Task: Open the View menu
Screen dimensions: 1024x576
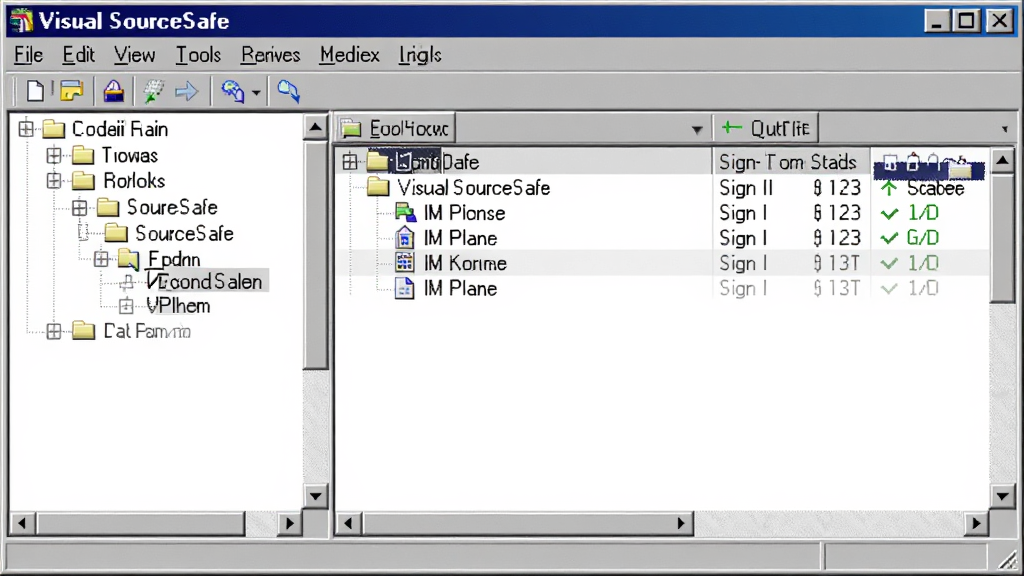Action: tap(135, 55)
